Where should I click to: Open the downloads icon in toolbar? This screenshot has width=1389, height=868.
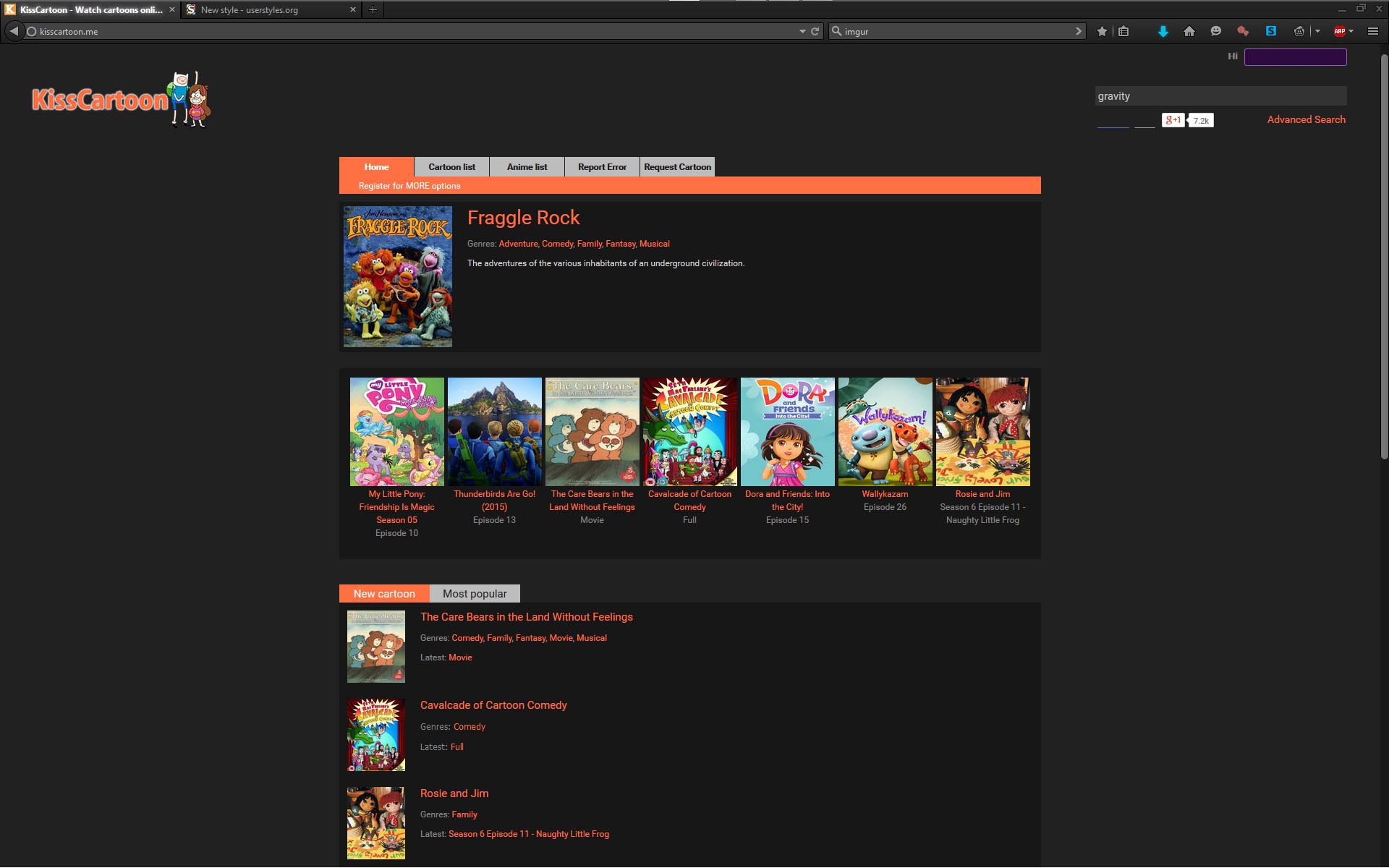pyautogui.click(x=1163, y=31)
